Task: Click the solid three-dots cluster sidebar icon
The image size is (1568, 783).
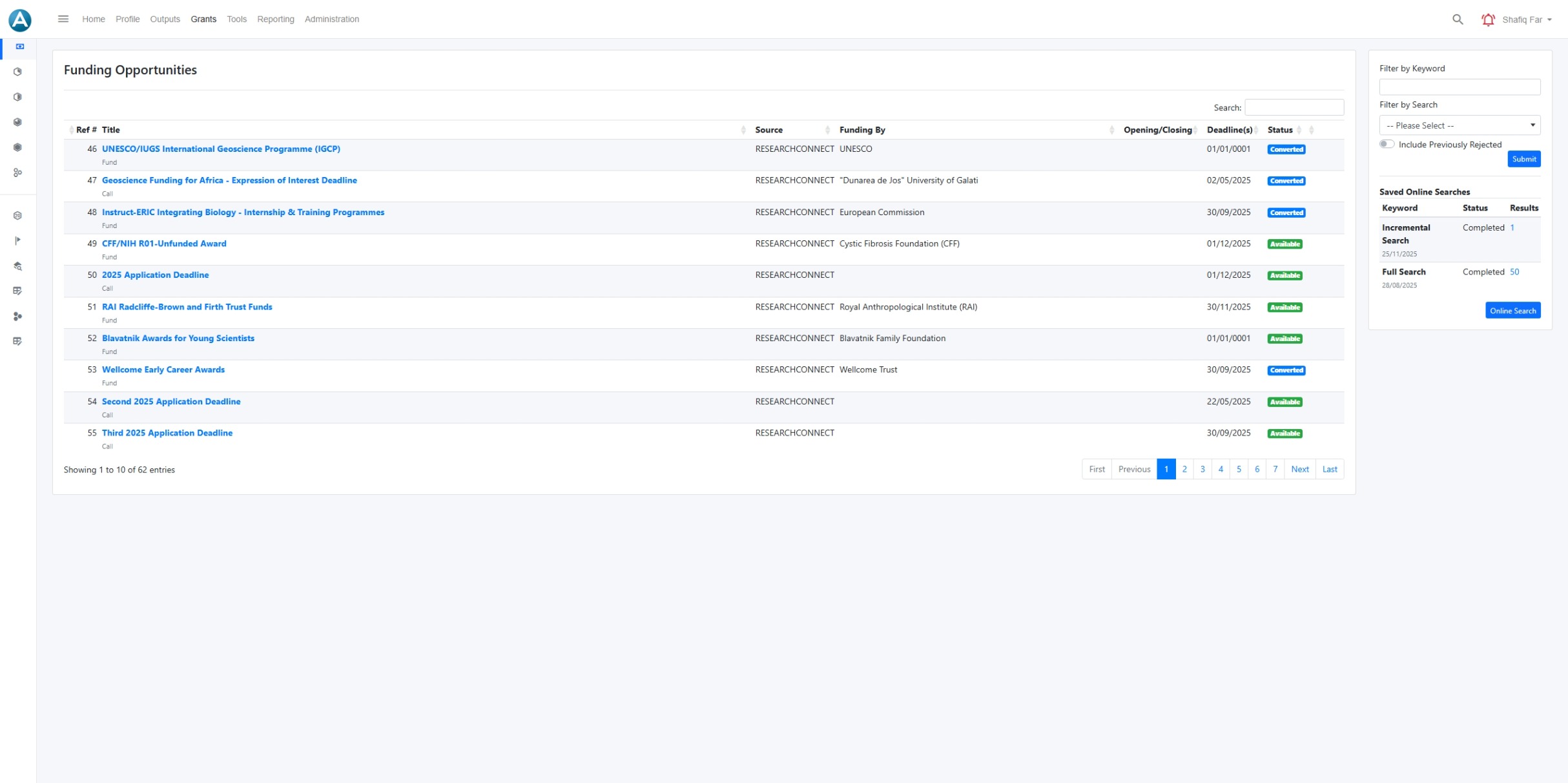Action: [x=18, y=316]
